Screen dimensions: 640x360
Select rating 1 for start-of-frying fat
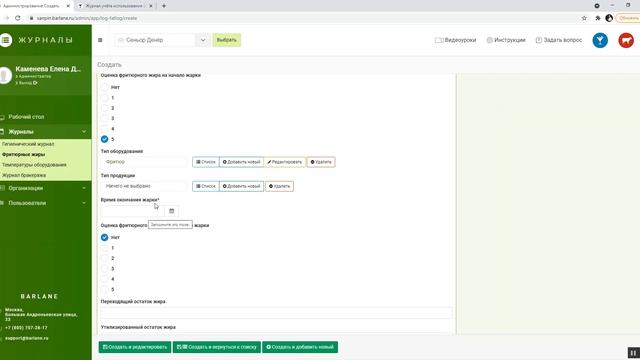[104, 98]
